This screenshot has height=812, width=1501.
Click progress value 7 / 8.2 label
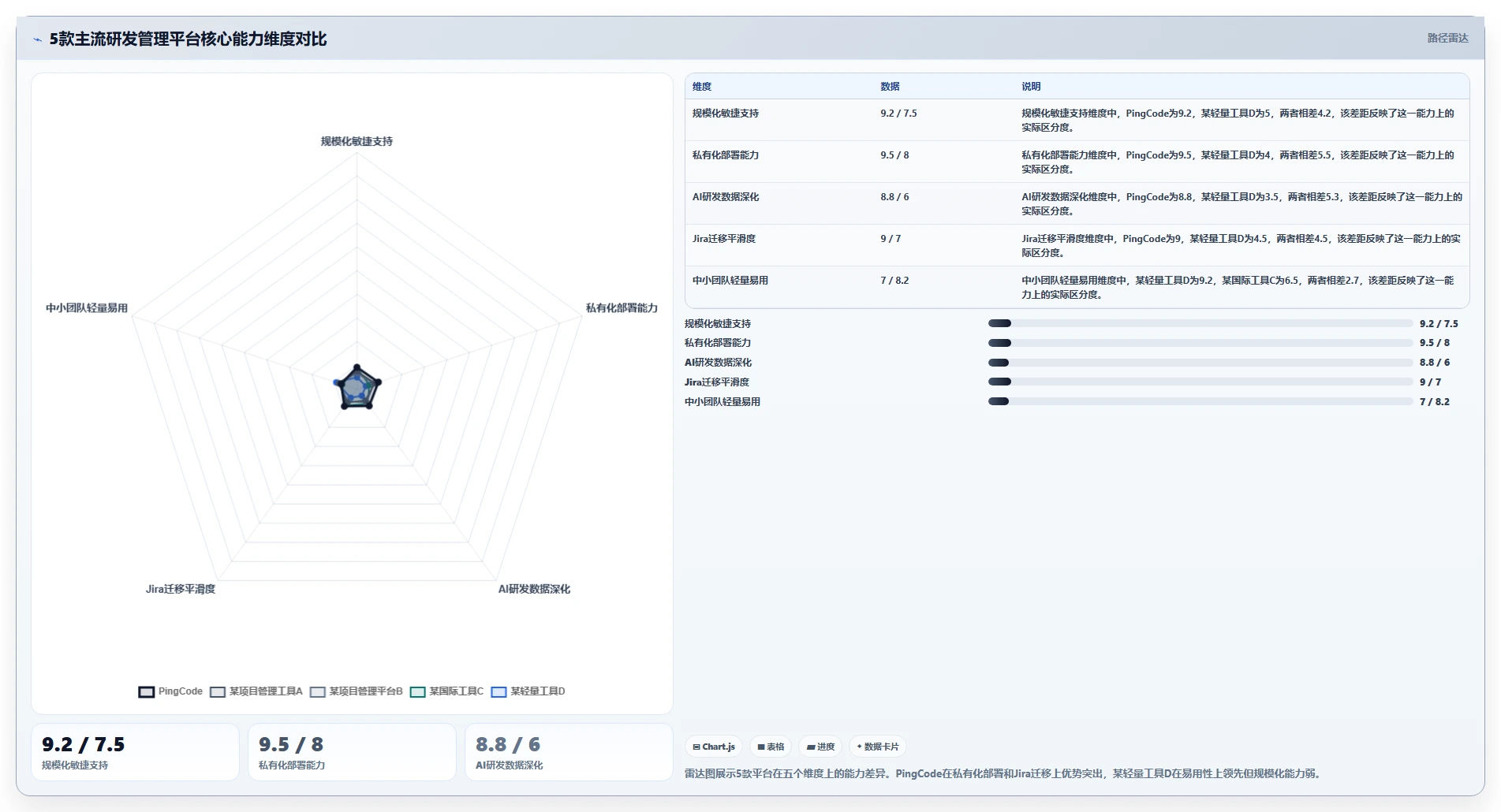click(1435, 401)
